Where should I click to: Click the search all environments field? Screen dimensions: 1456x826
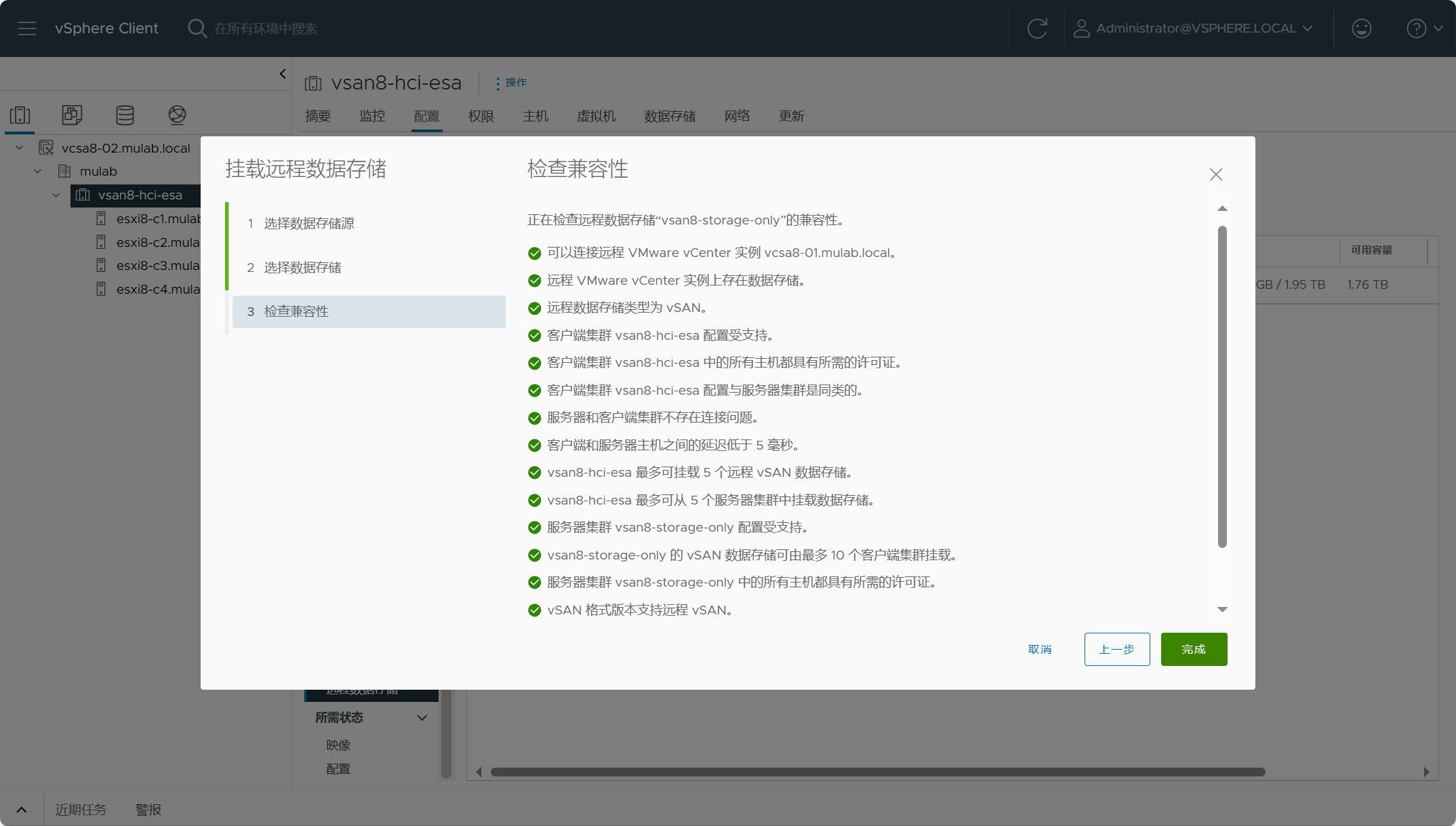(x=266, y=28)
